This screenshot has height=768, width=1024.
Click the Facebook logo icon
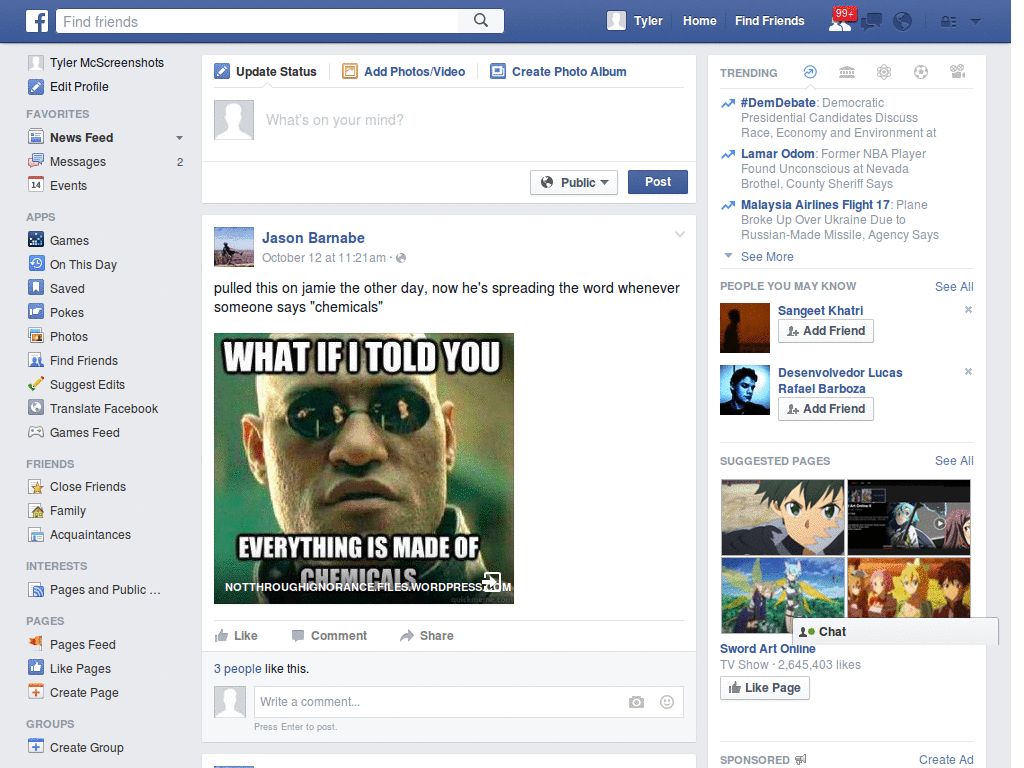tap(37, 21)
